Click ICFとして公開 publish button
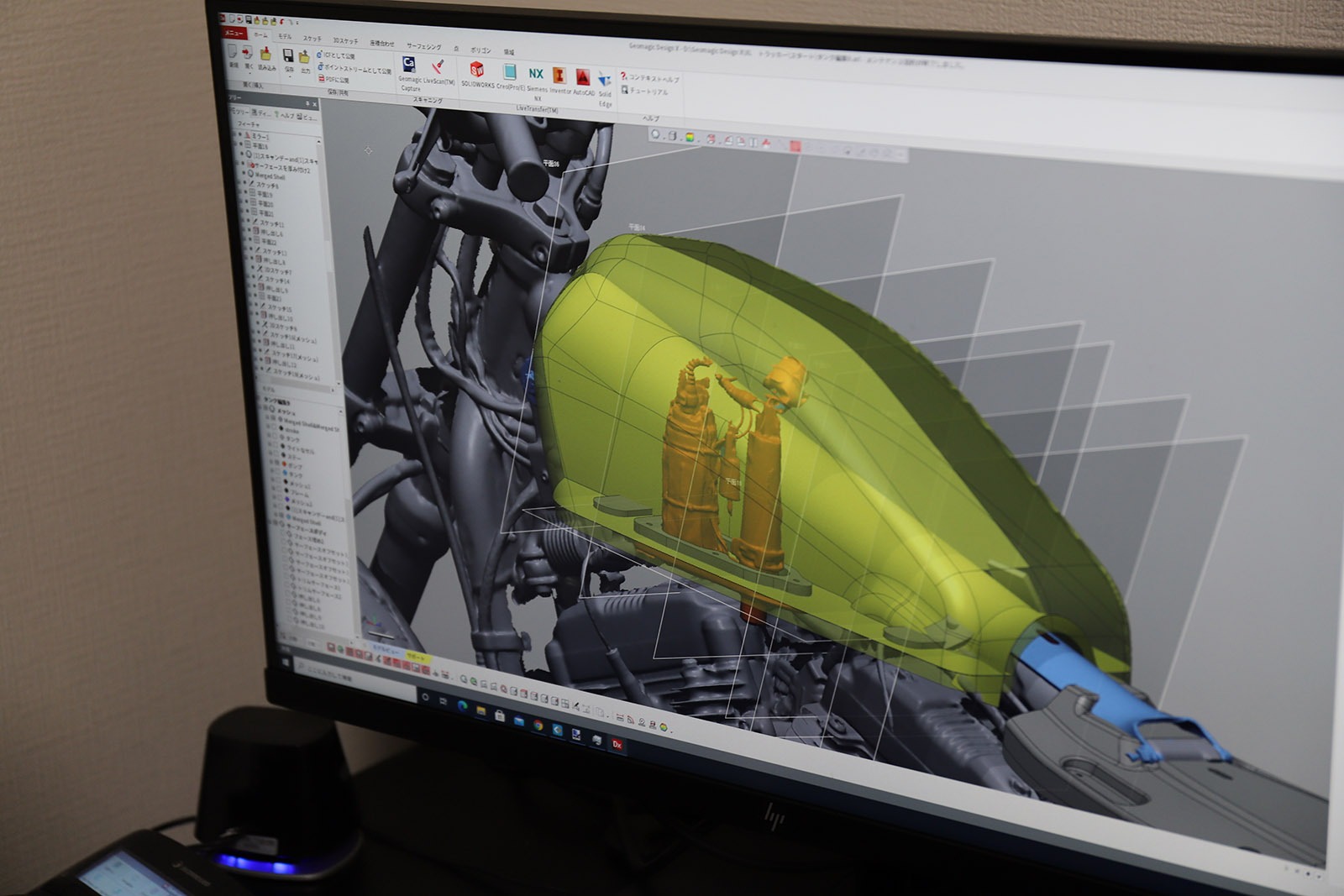Screen dimensions: 1344x896 pos(336,55)
